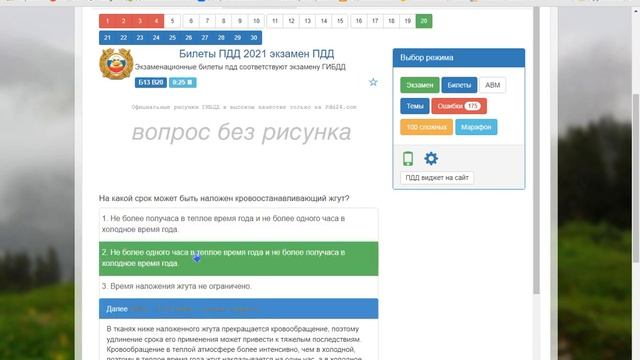Jump to question 14
640x360 pixels.
(x=324, y=21)
